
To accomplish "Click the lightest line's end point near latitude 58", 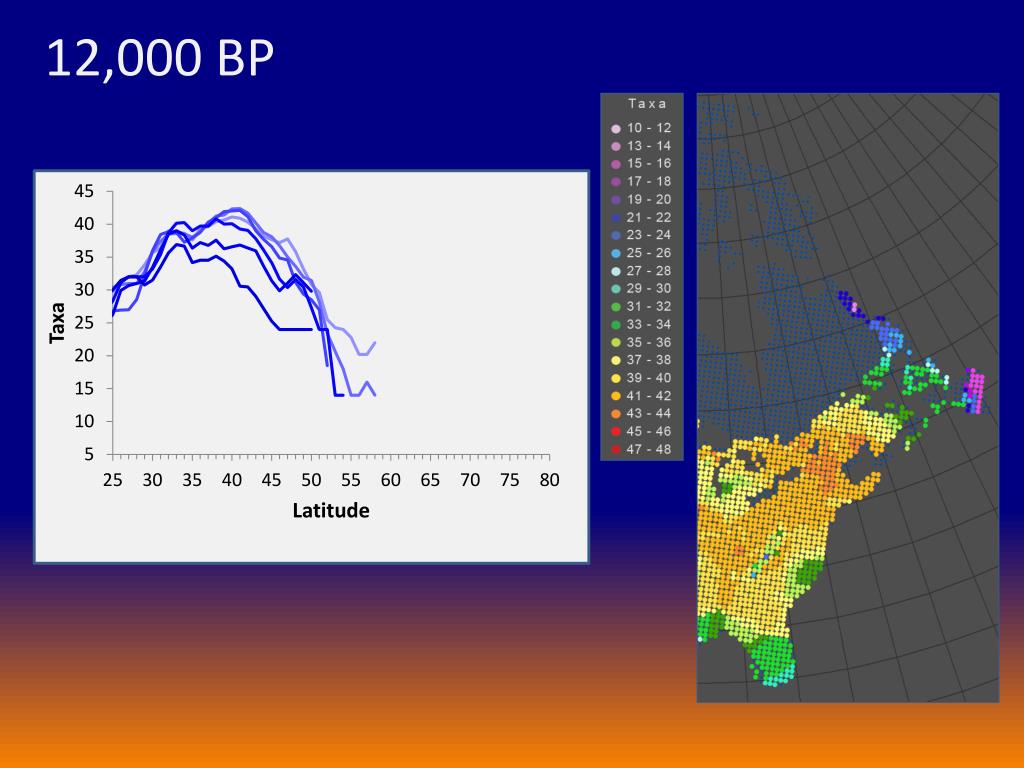I will [375, 342].
